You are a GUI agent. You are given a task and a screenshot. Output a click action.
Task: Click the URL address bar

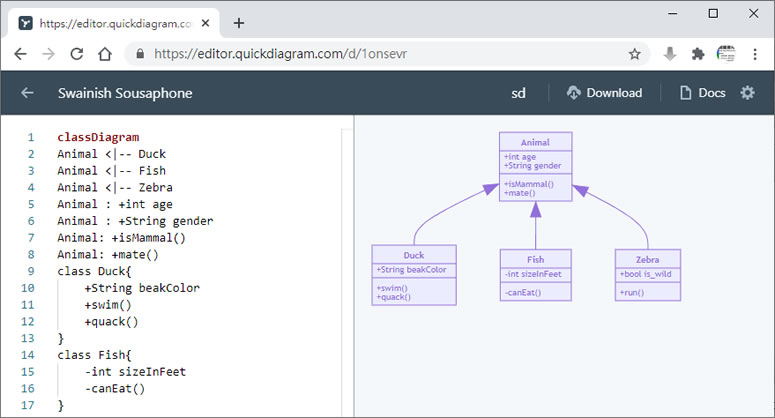point(380,54)
